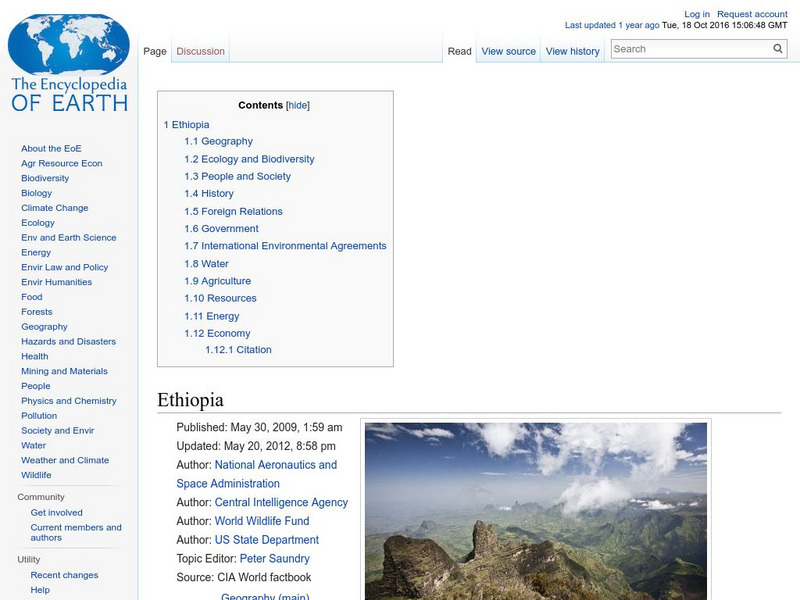The image size is (800, 600).
Task: Hide the Contents table
Action: 297,105
